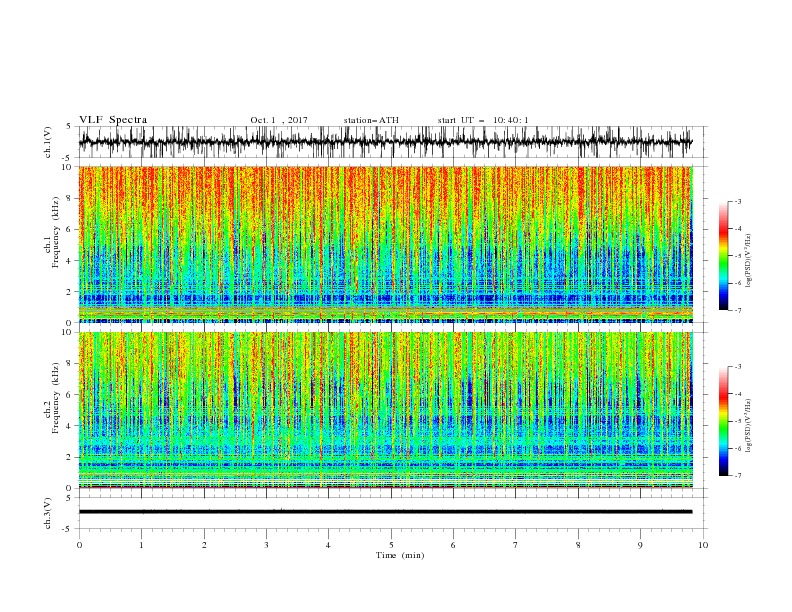Click the ch.3 flat waveform trace
792x612 pixels.
coord(385,512)
